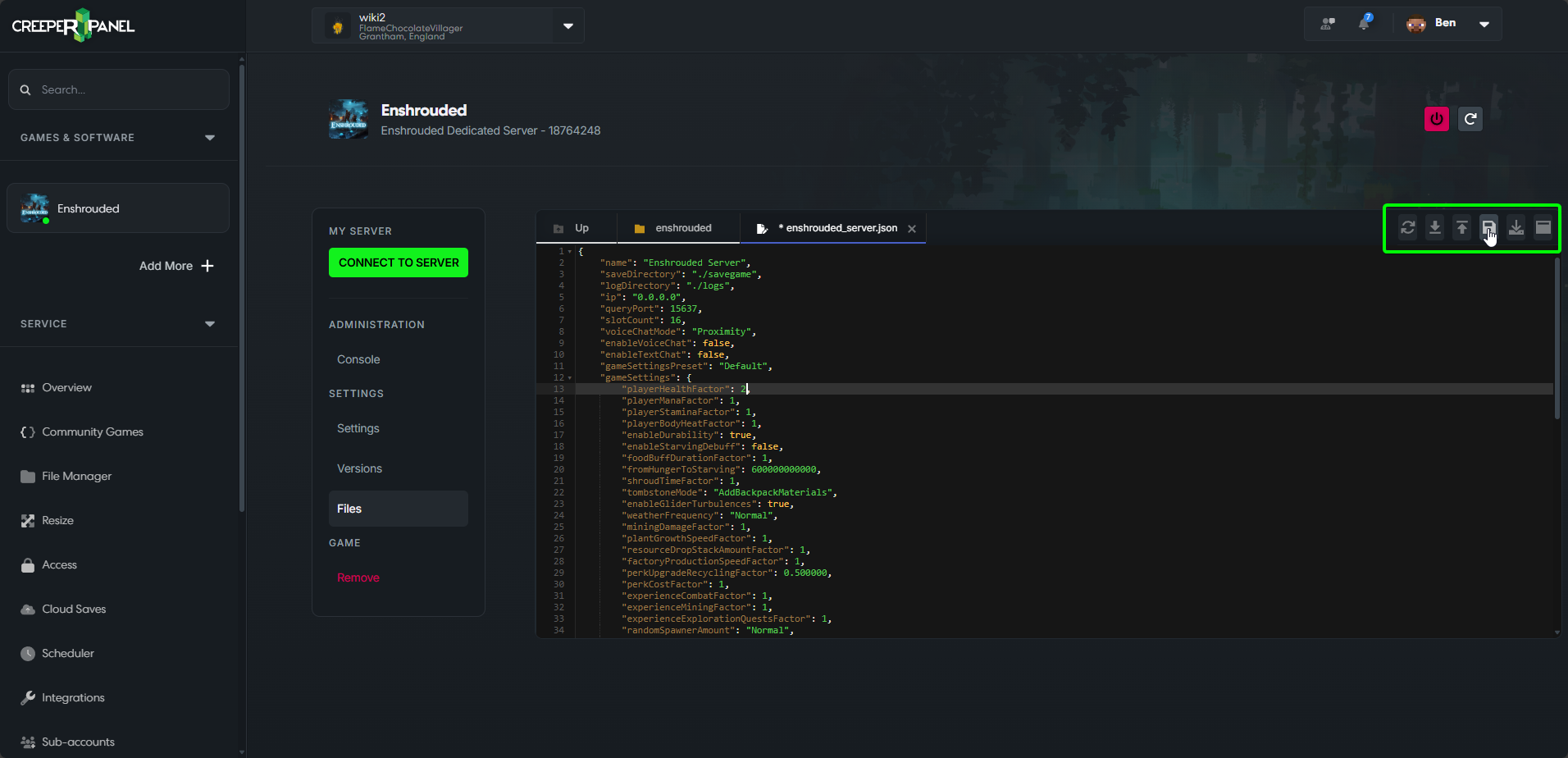Open Versions in the My Server menu
Screen dimensions: 1568x758
[x=359, y=468]
